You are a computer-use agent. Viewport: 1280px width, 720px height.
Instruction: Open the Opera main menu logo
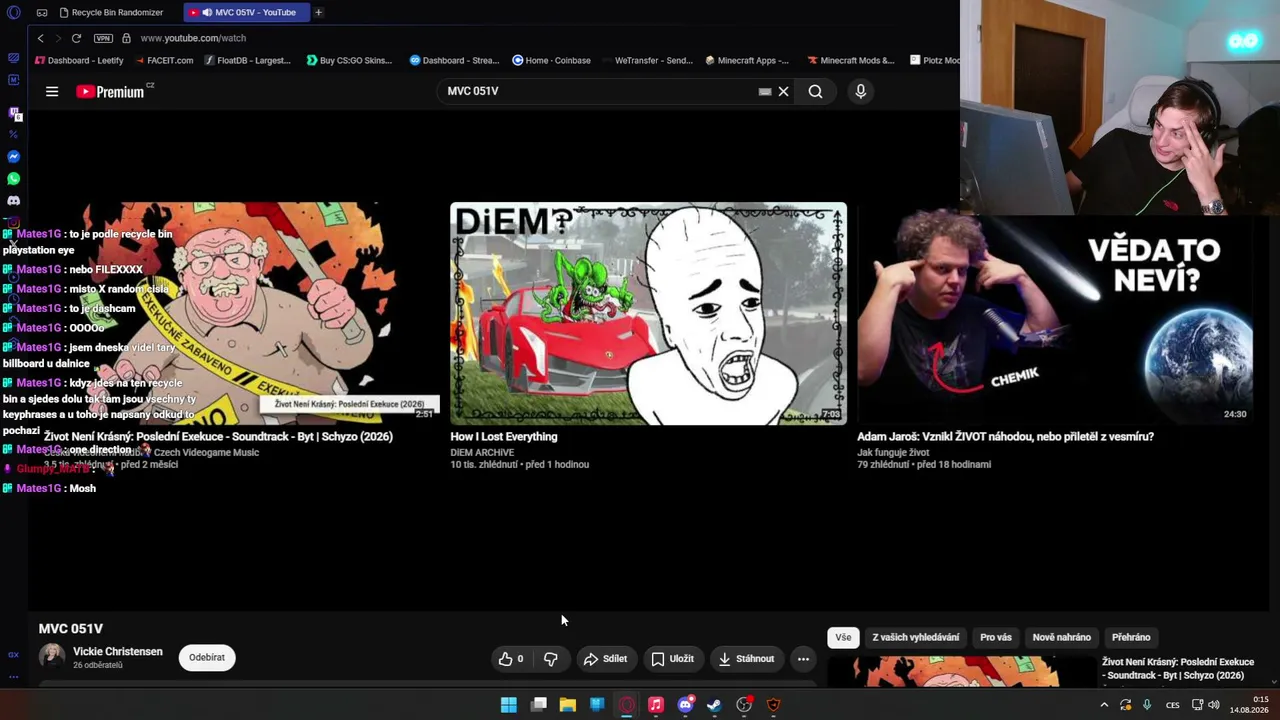[13, 12]
